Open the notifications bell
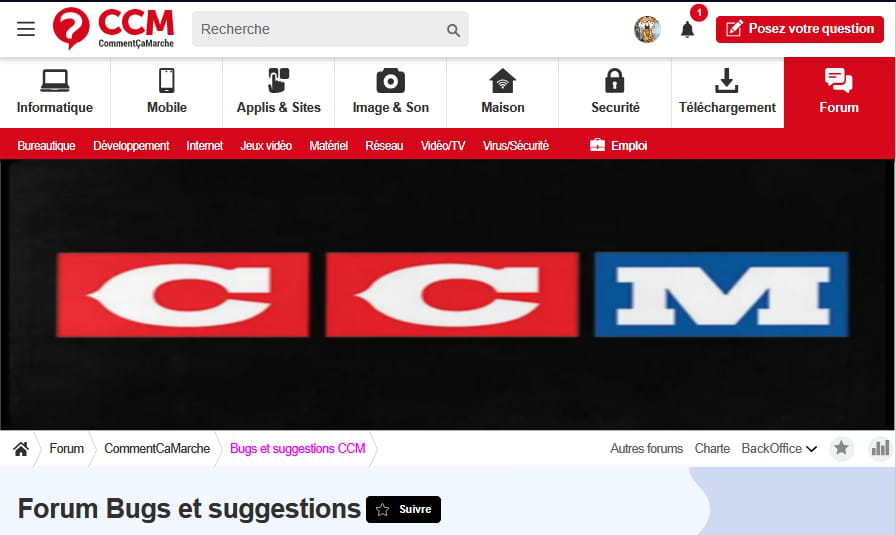 (687, 29)
